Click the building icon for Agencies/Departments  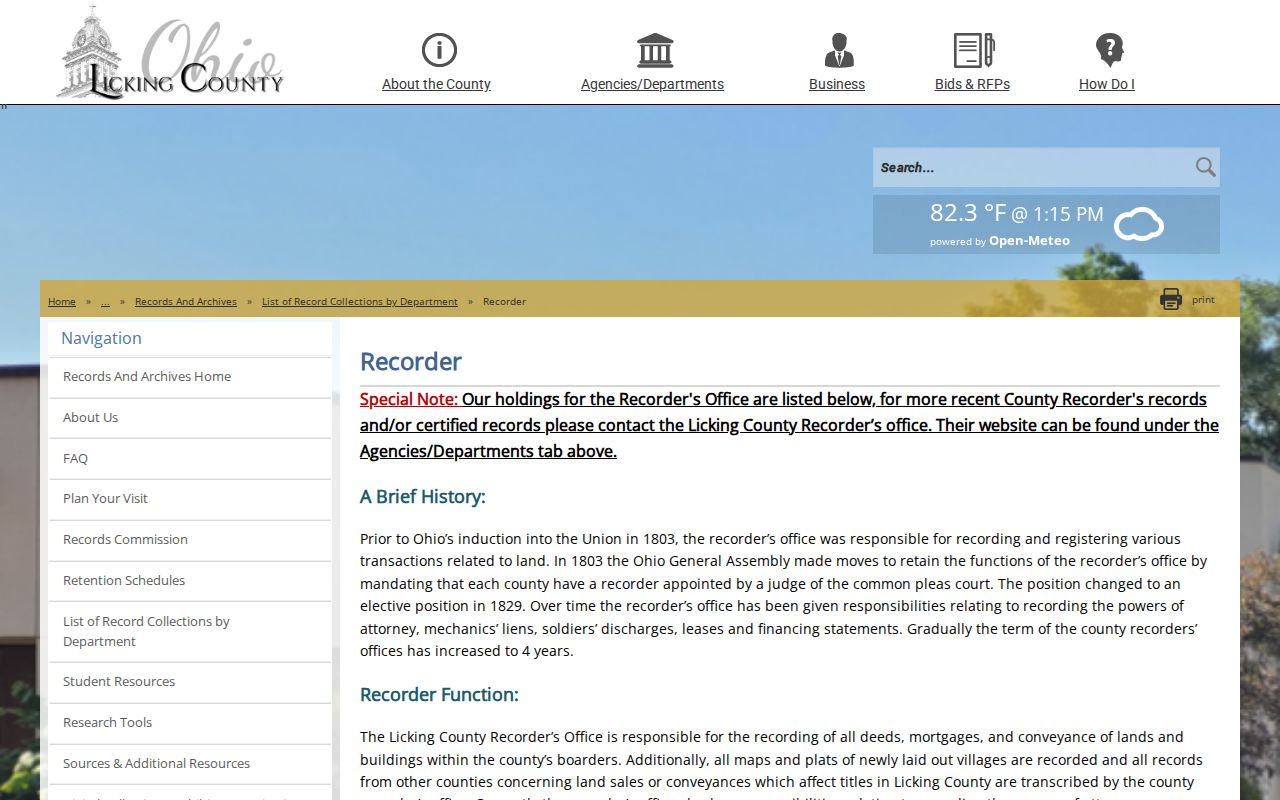(x=655, y=50)
